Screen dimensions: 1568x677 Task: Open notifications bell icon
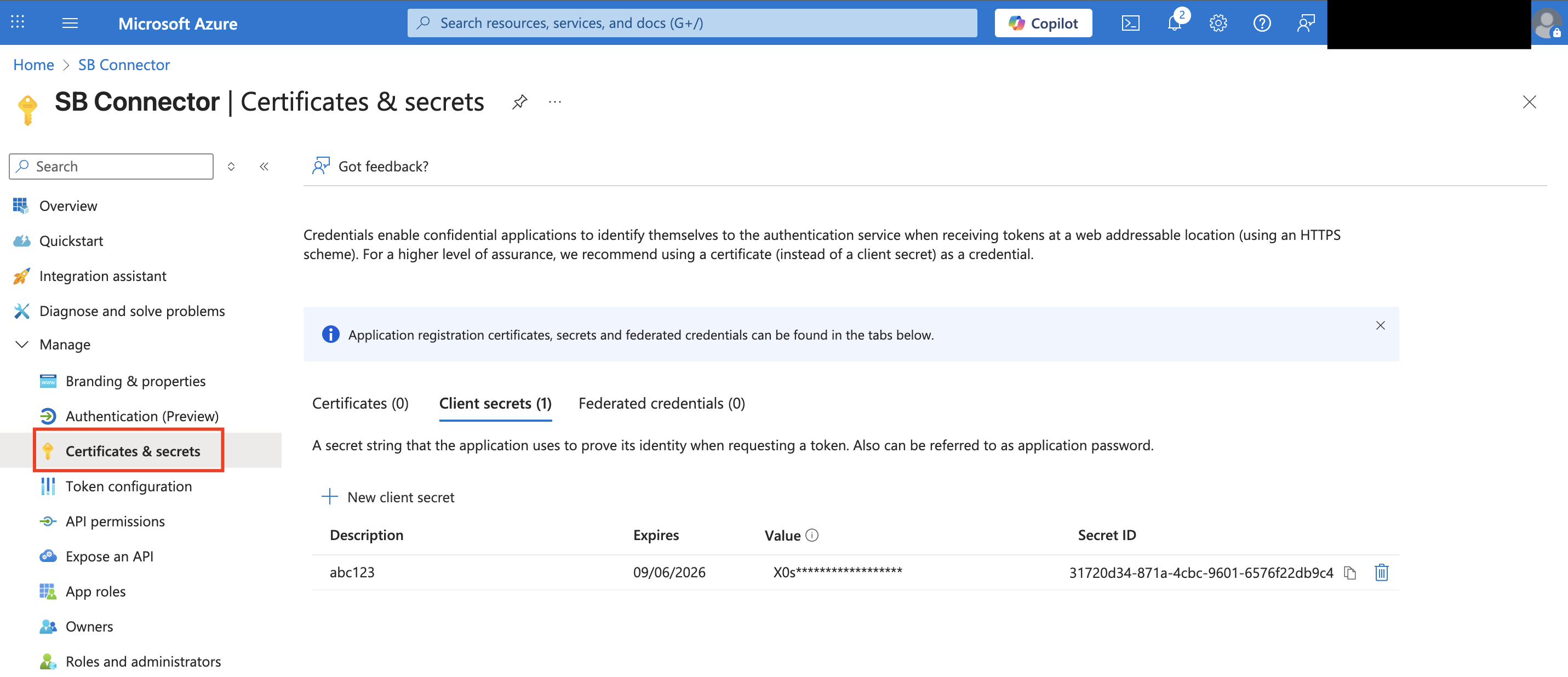(1174, 23)
